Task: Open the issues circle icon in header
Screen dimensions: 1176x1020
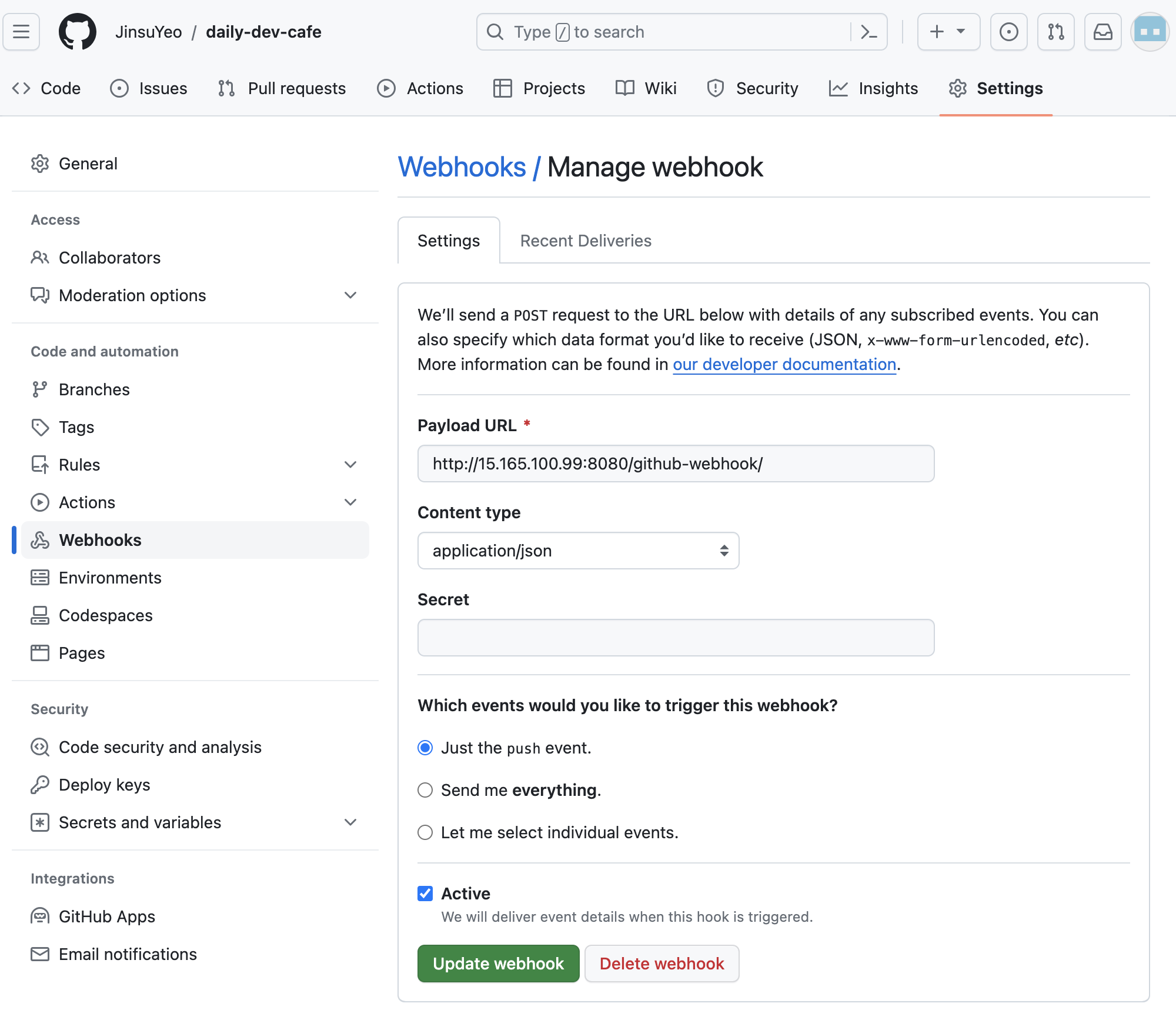Action: (x=1008, y=32)
